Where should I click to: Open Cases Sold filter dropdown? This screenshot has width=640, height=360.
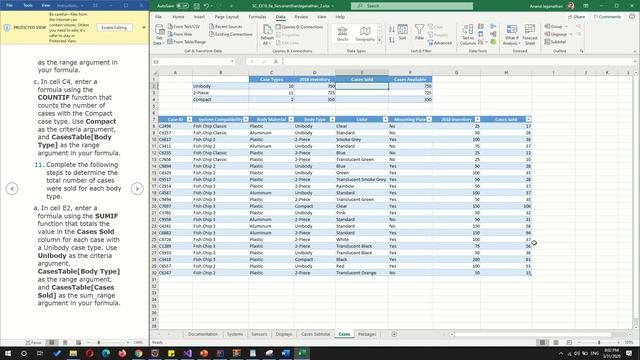pos(528,119)
